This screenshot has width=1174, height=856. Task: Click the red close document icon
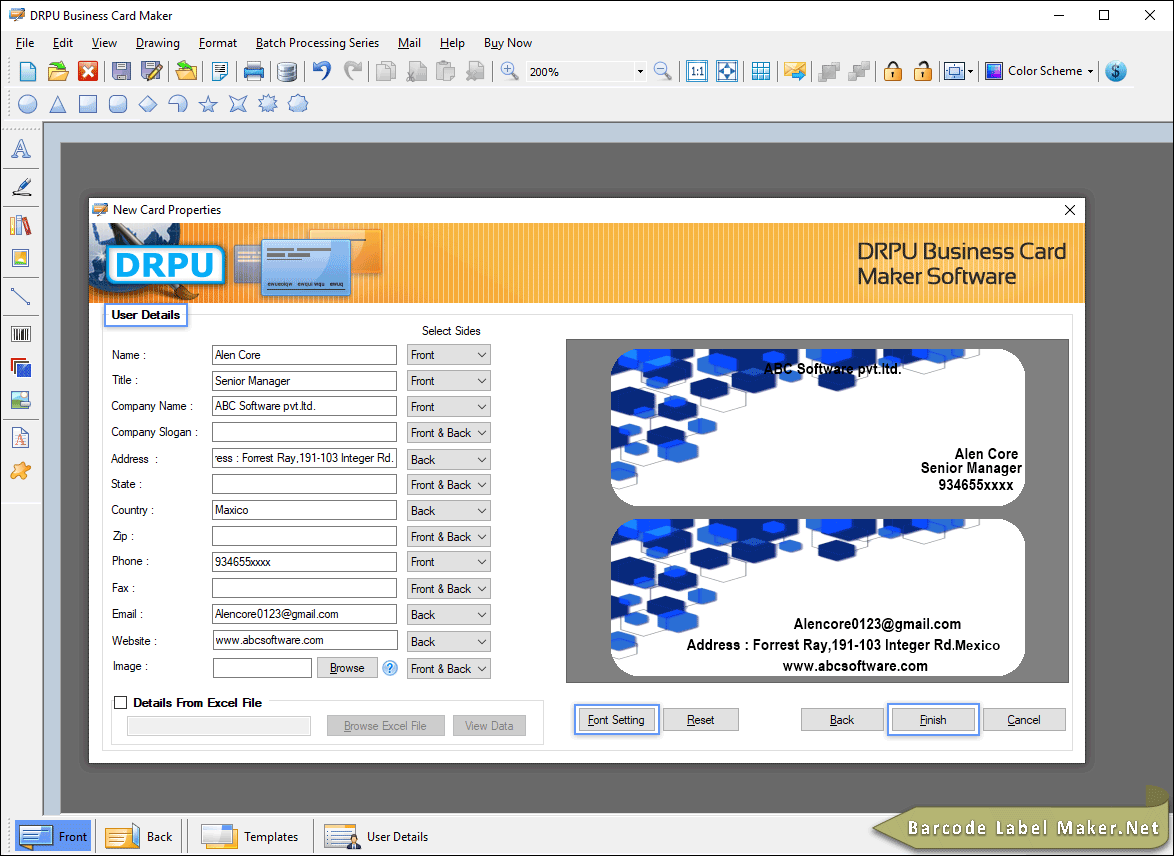[88, 71]
